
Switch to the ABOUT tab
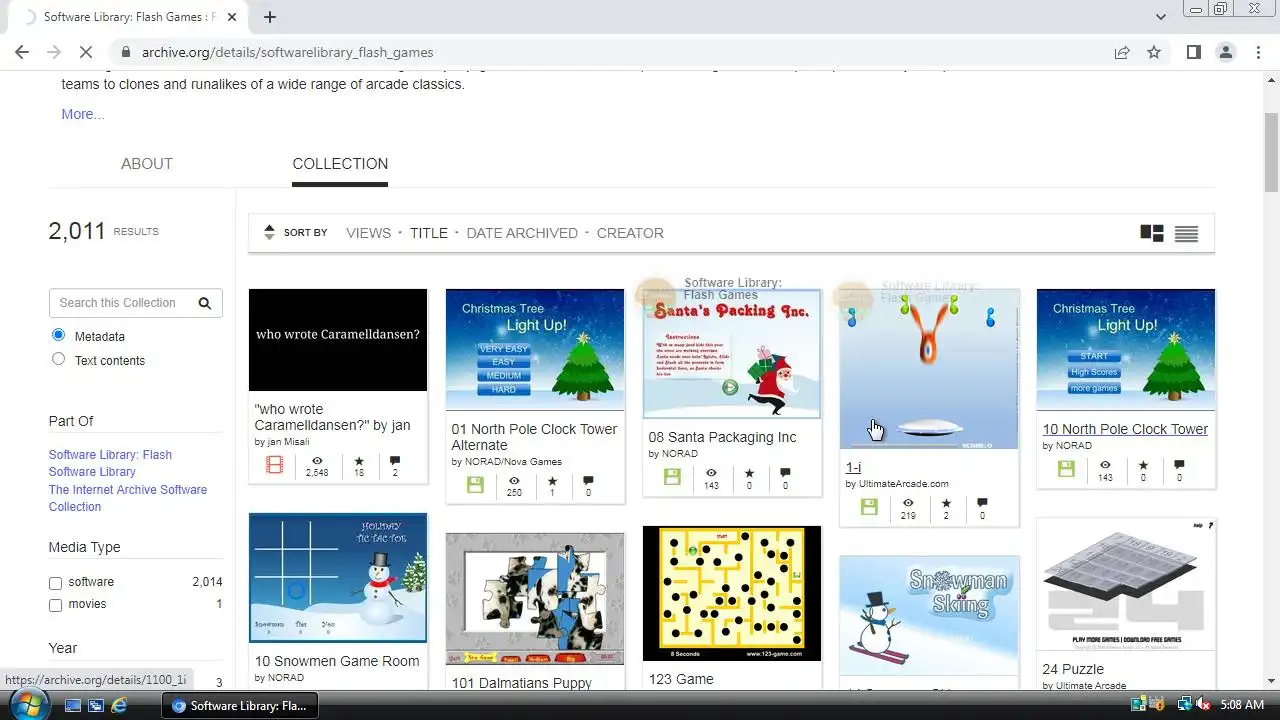147,164
